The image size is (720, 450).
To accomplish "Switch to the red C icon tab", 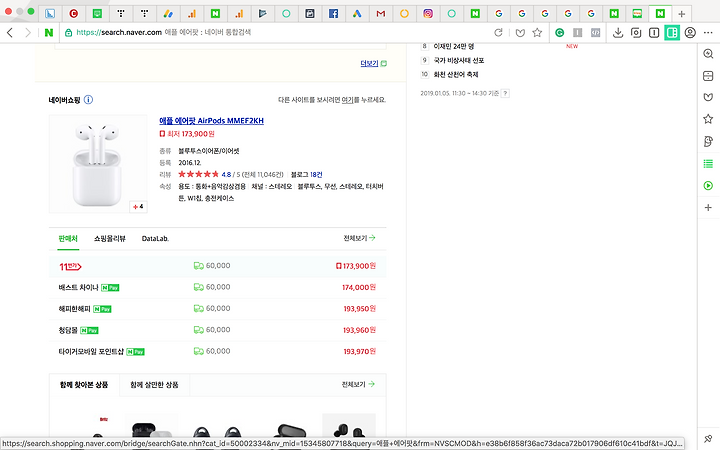I will [x=73, y=14].
